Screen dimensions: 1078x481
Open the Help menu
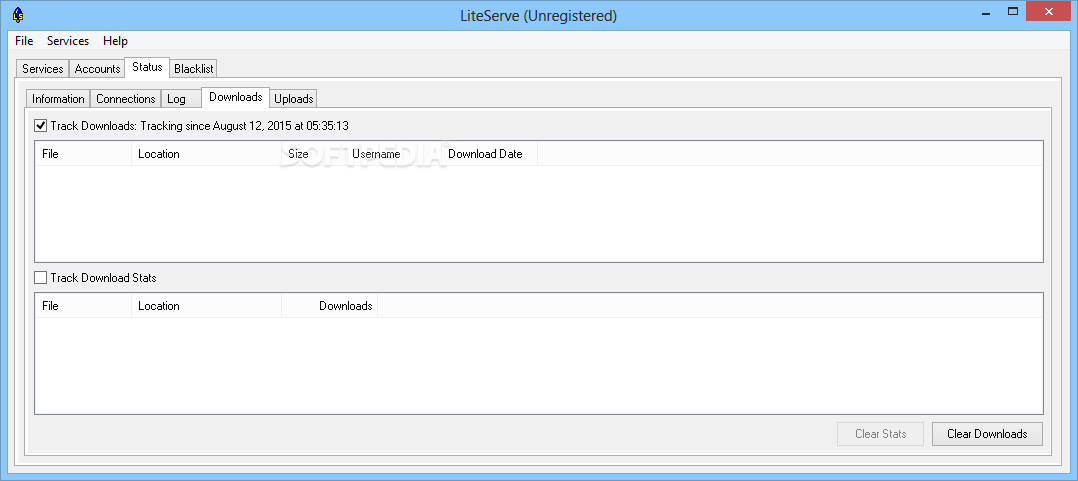coord(116,41)
